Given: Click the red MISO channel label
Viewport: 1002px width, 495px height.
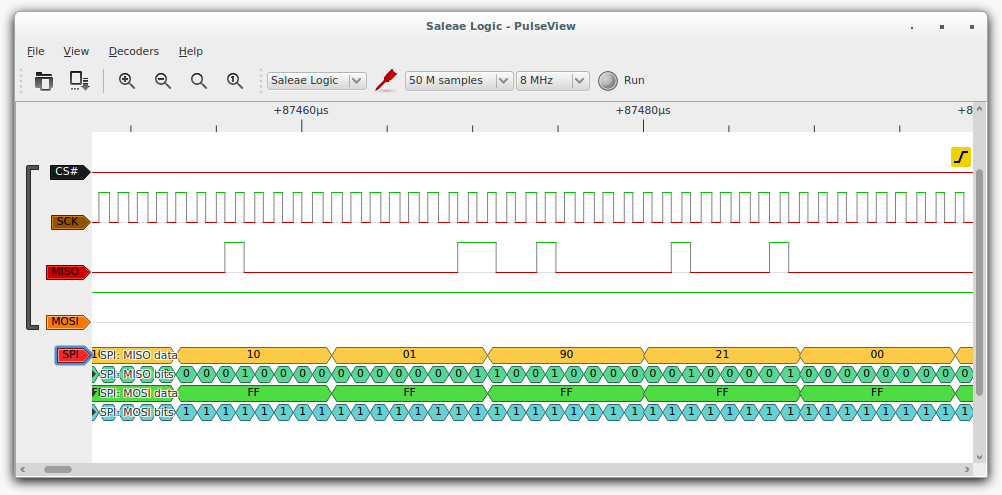Looking at the screenshot, I should [66, 272].
